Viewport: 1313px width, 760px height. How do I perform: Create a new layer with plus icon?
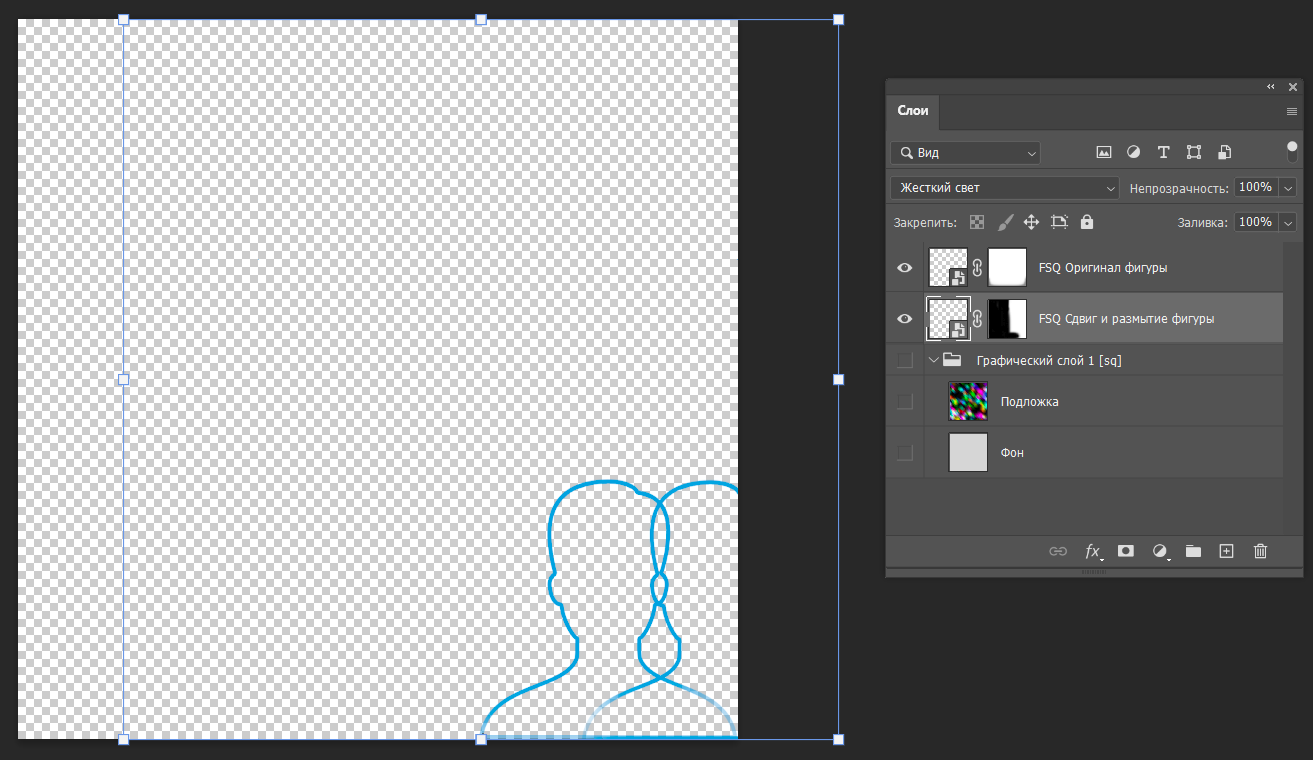click(1227, 551)
